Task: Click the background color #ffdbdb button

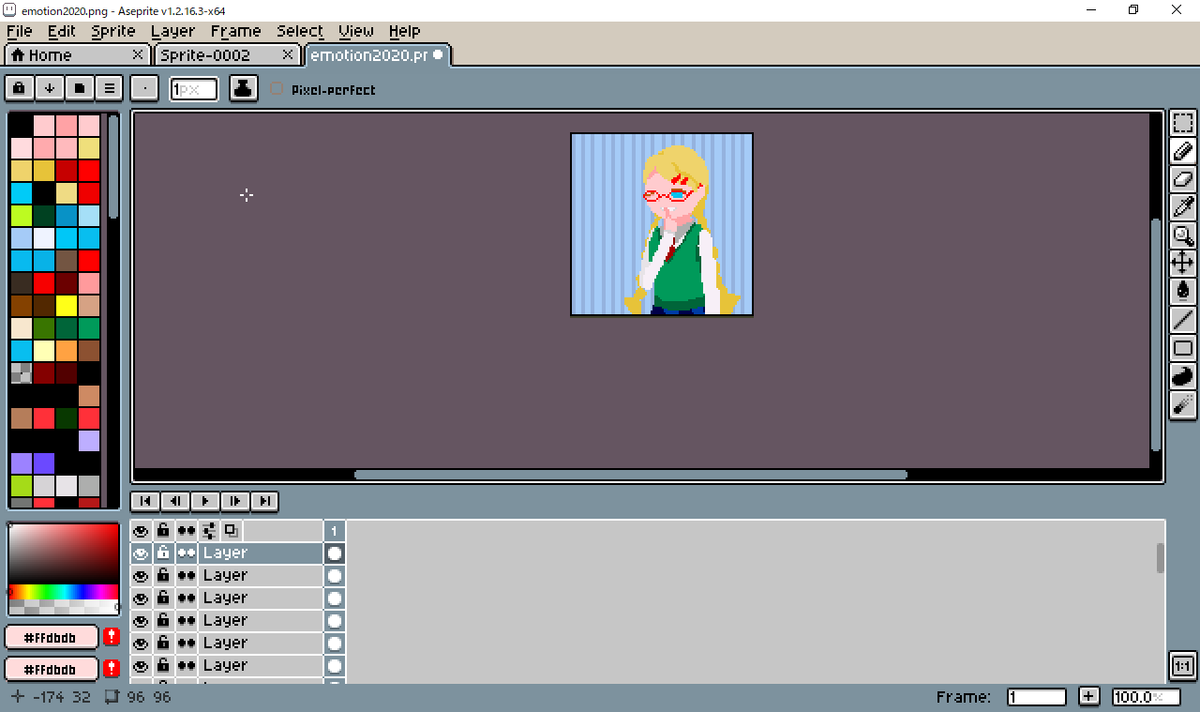Action: pos(51,668)
